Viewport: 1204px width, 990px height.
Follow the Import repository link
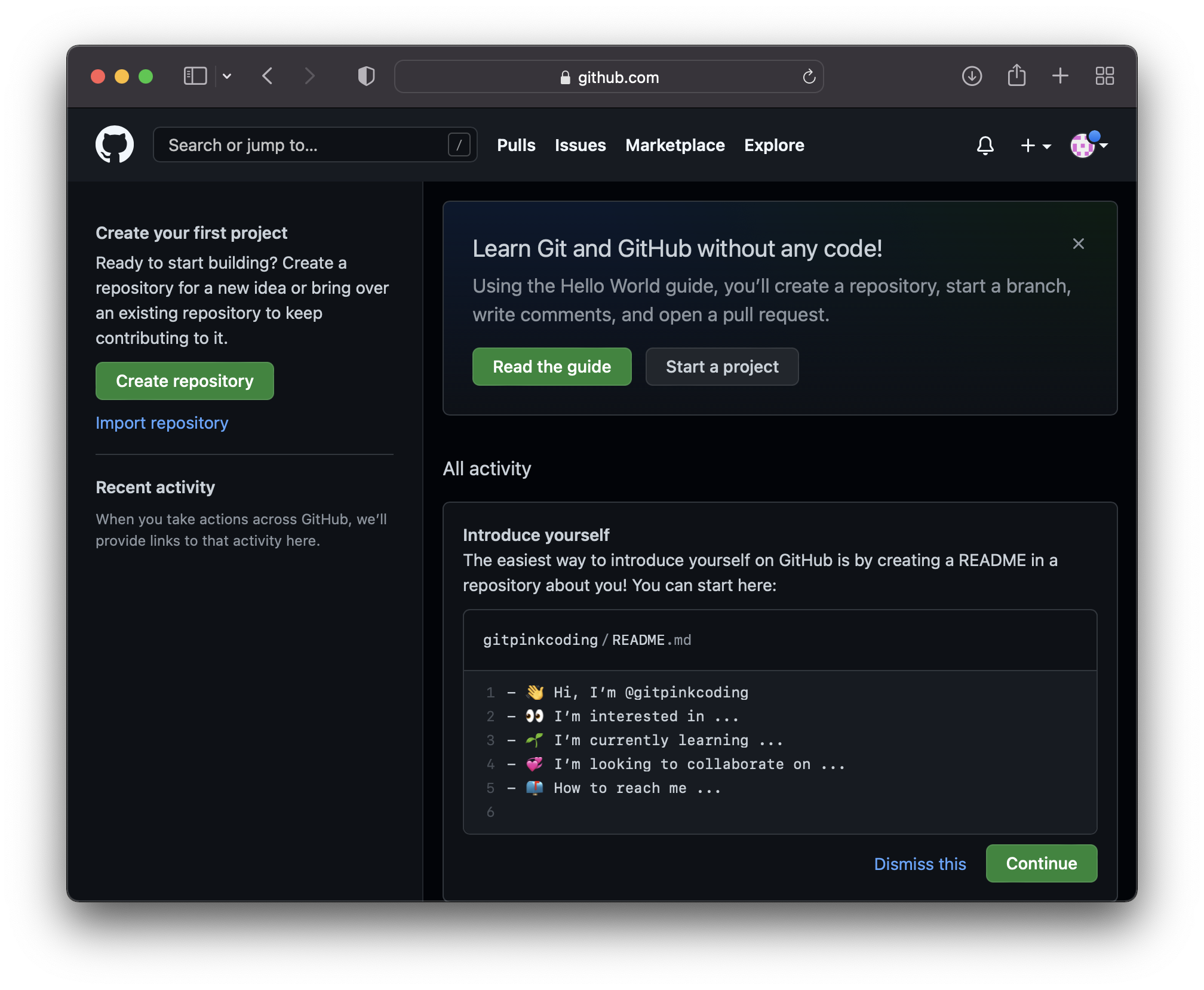[x=162, y=423]
